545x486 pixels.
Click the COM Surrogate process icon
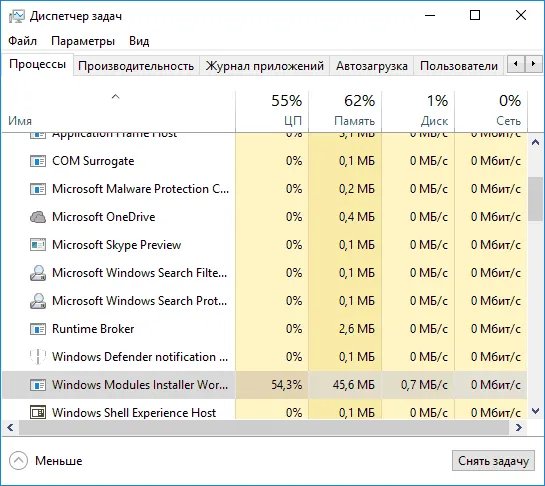(x=38, y=161)
